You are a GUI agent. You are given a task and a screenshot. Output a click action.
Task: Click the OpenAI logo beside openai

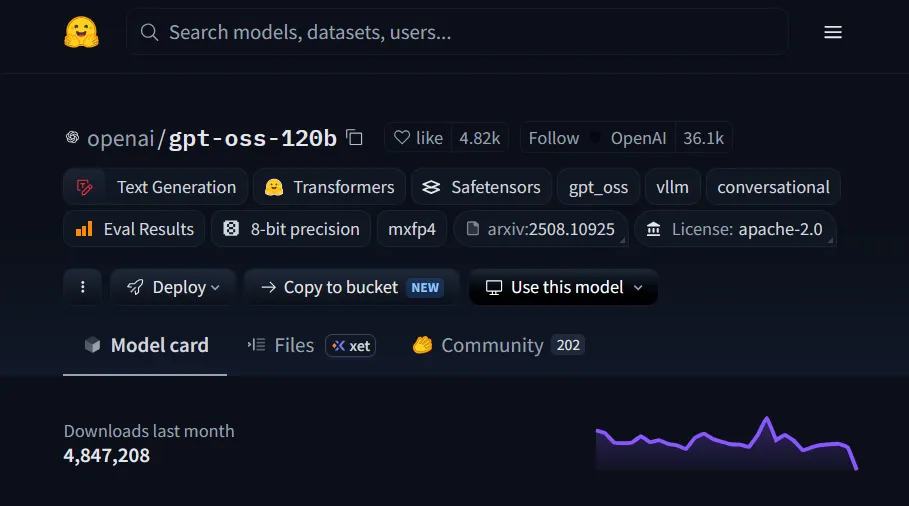(x=72, y=137)
